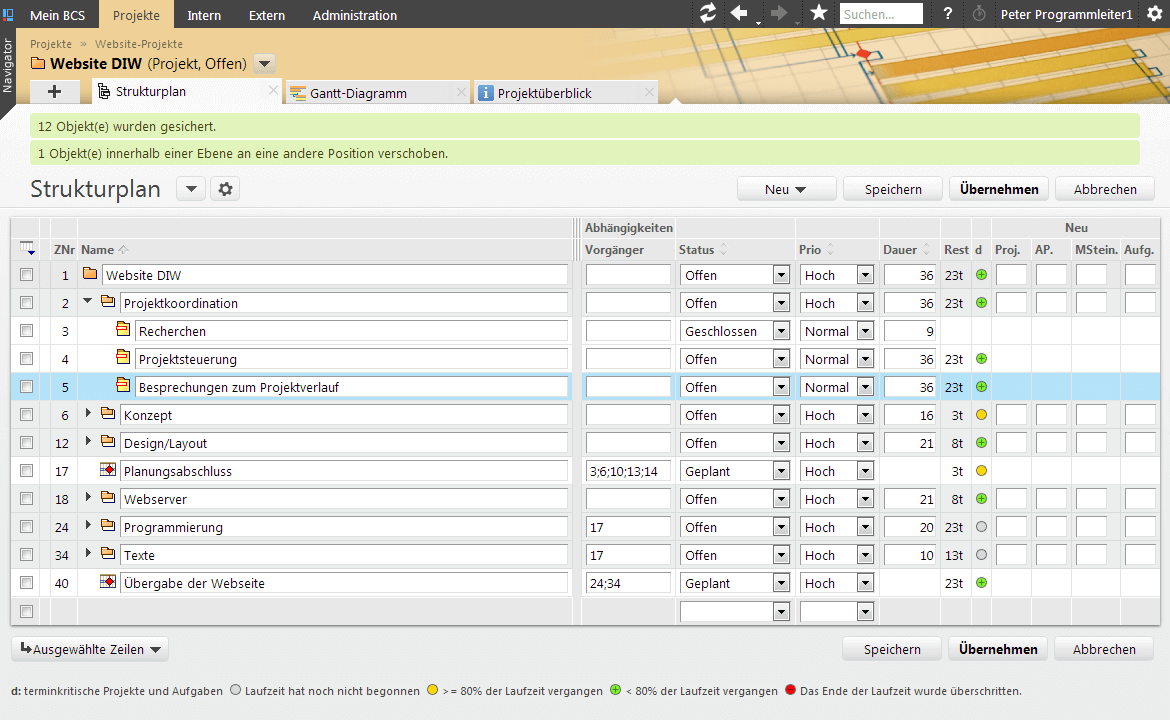
Task: Close the Strukturplan tab
Action: pos(273,90)
